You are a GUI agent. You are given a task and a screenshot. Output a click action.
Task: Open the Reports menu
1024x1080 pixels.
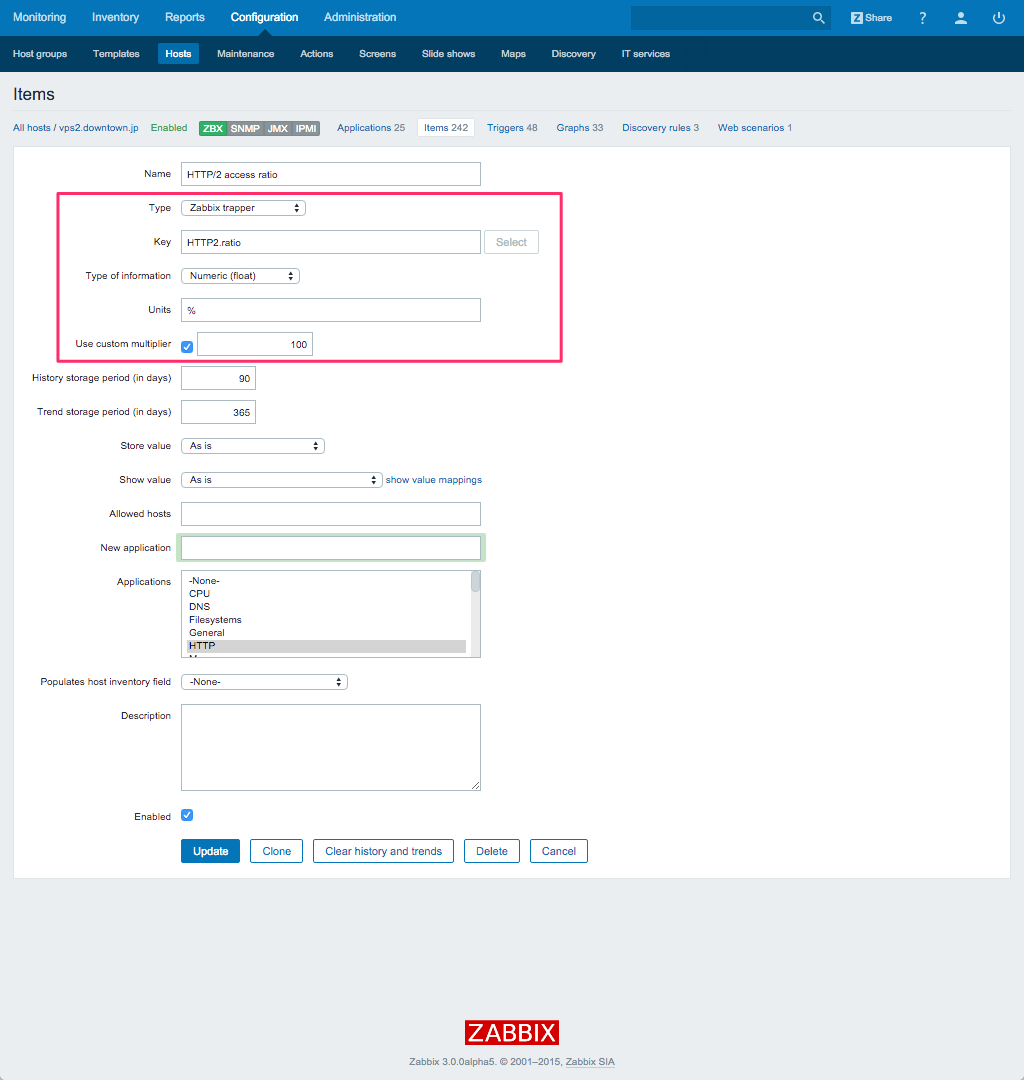click(185, 17)
